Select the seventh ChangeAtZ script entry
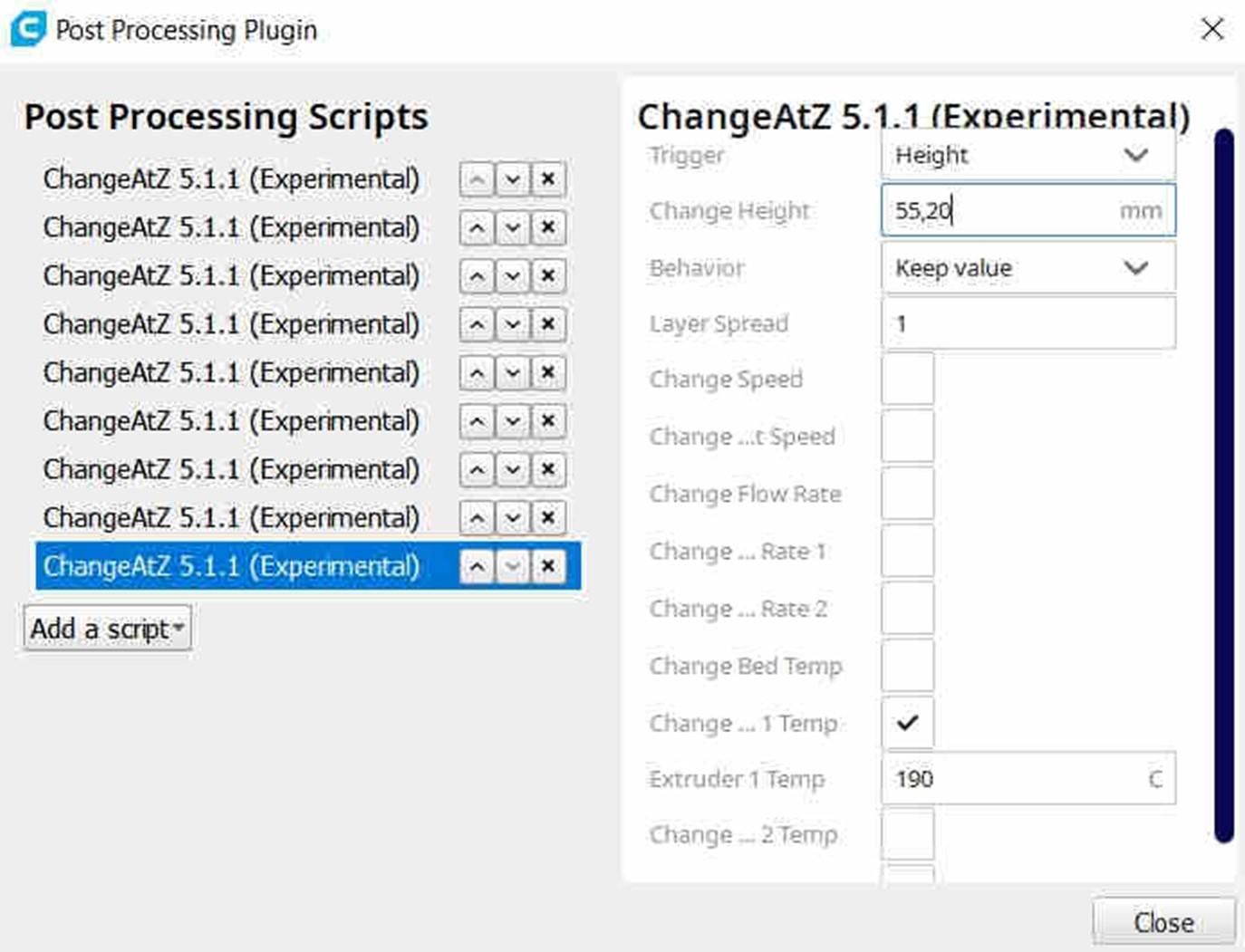The height and width of the screenshot is (952, 1245). [x=231, y=470]
